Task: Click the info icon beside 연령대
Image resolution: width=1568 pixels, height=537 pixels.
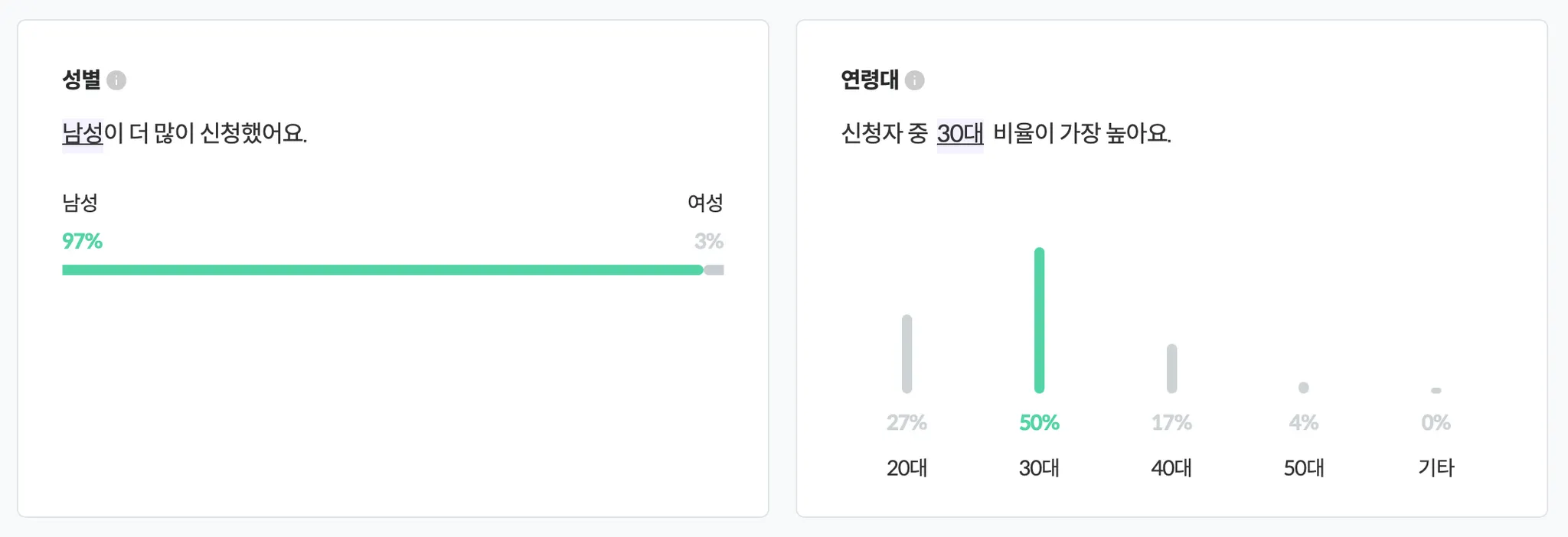Action: (x=914, y=80)
